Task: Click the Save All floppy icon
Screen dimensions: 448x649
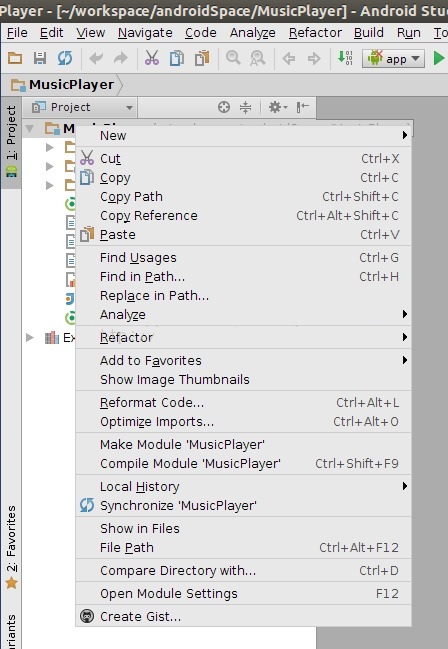Action: click(40, 58)
